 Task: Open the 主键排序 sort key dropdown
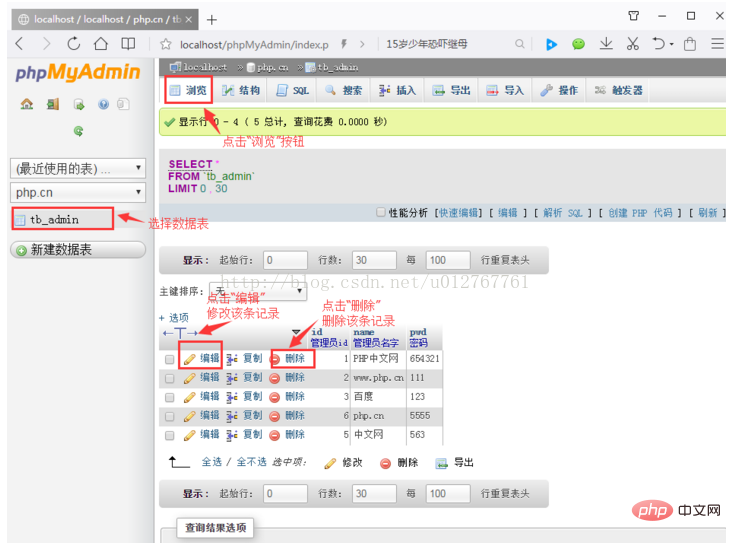point(258,291)
